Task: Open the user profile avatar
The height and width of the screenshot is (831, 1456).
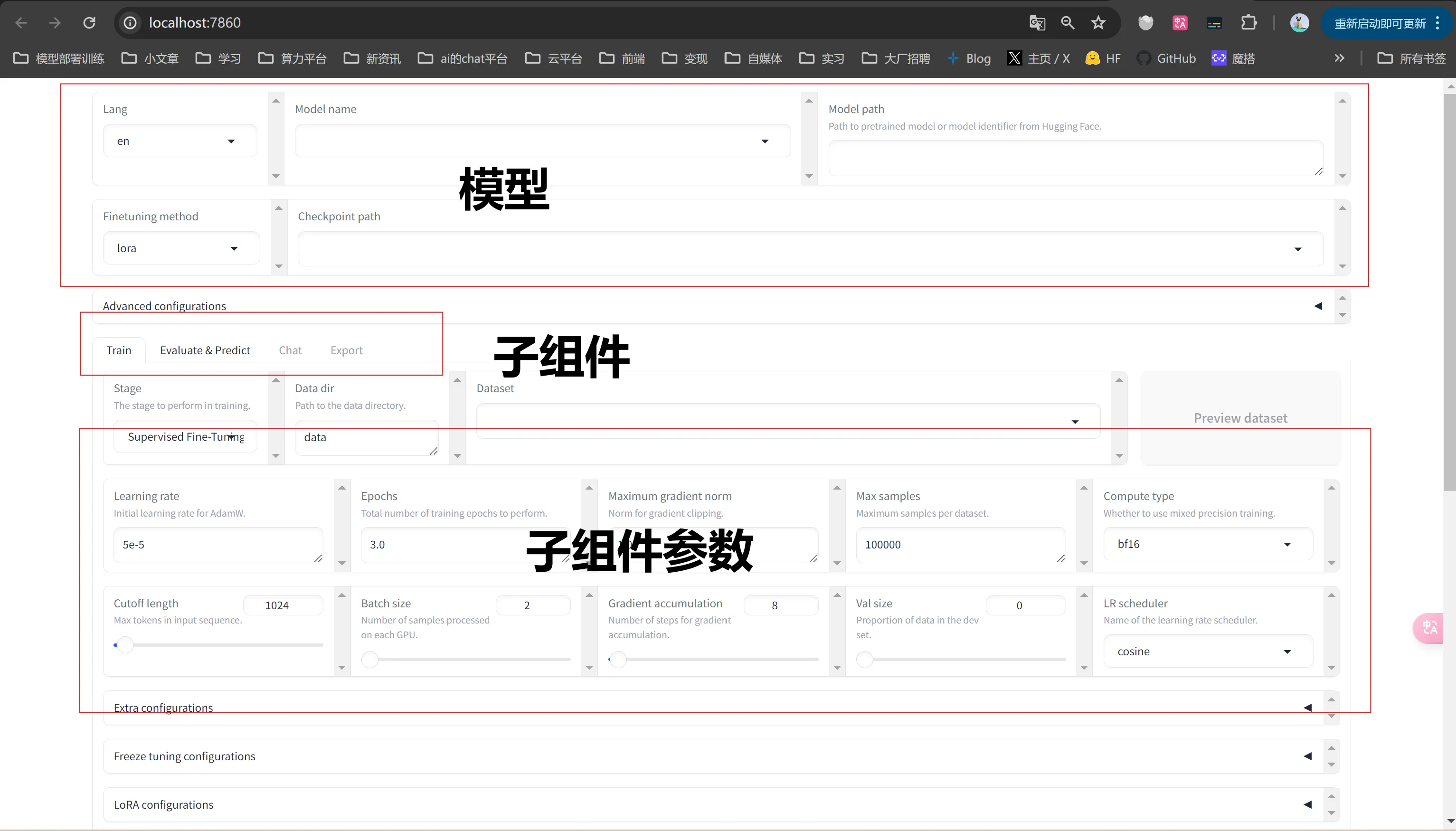Action: click(x=1300, y=23)
